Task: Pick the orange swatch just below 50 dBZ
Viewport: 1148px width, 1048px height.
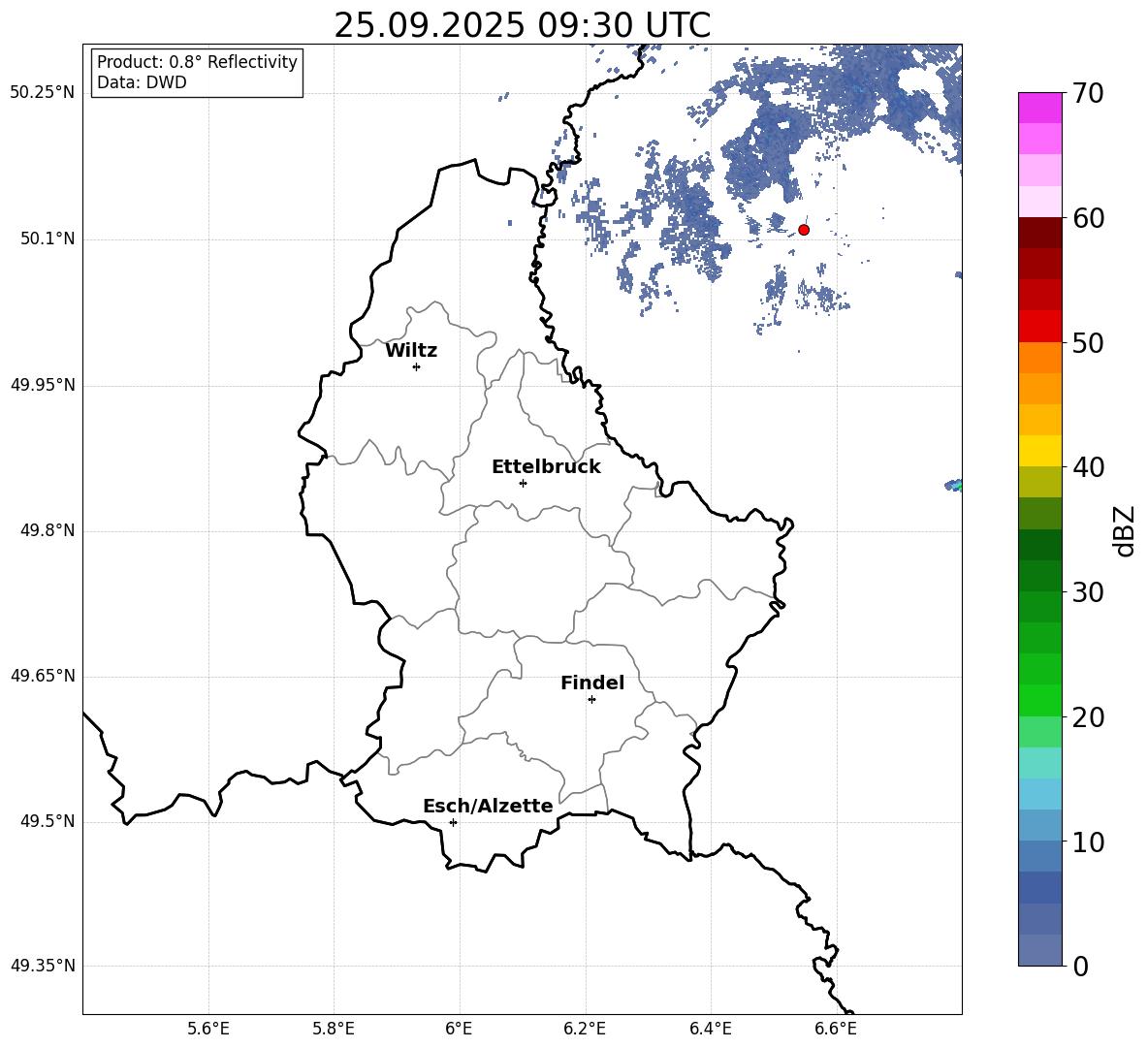Action: [x=1039, y=358]
